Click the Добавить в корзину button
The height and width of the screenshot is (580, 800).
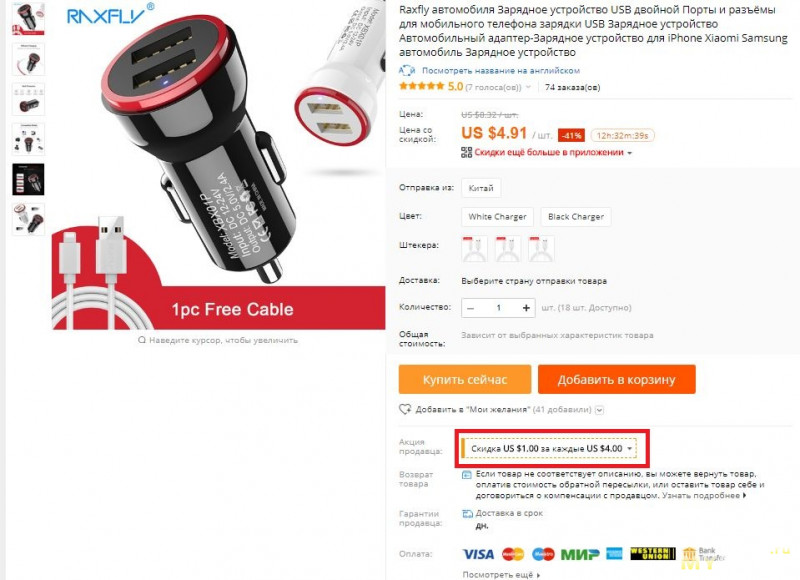[x=616, y=379]
